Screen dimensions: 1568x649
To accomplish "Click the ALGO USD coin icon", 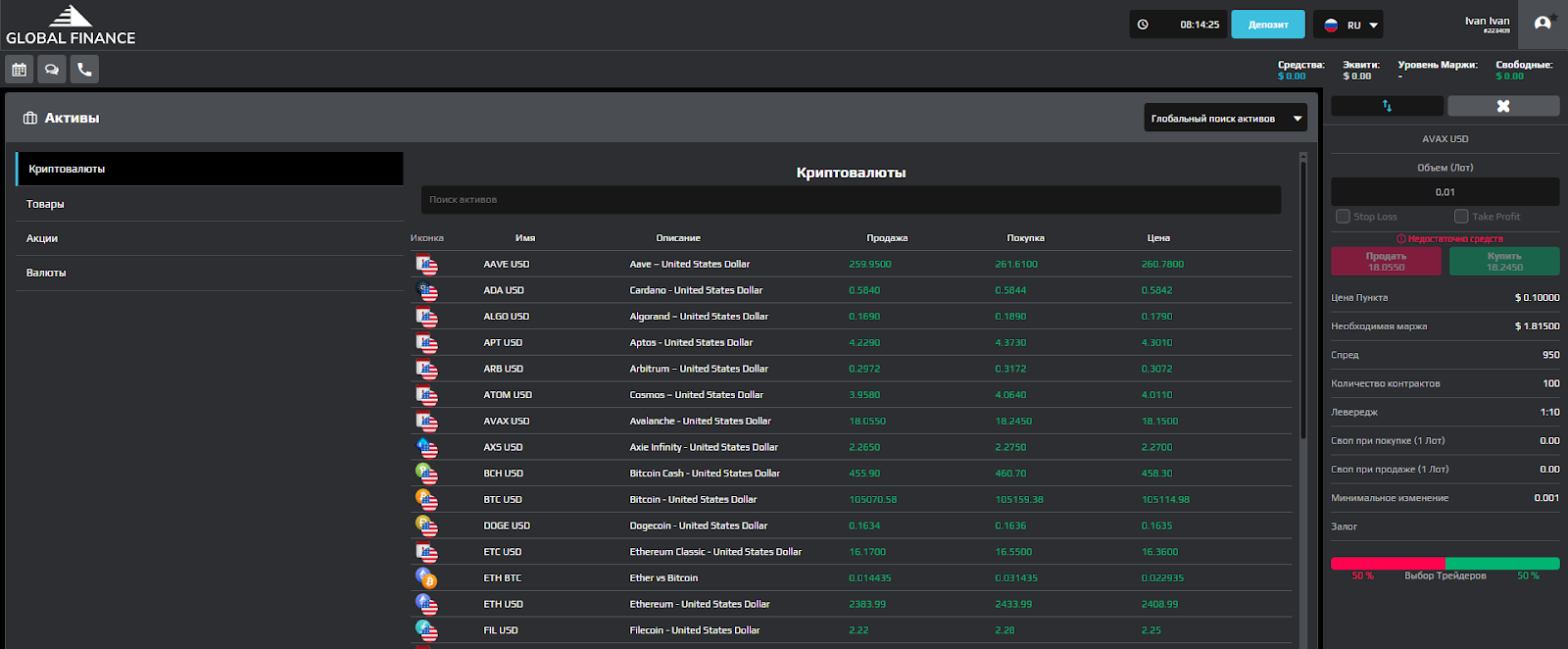I will click(426, 317).
